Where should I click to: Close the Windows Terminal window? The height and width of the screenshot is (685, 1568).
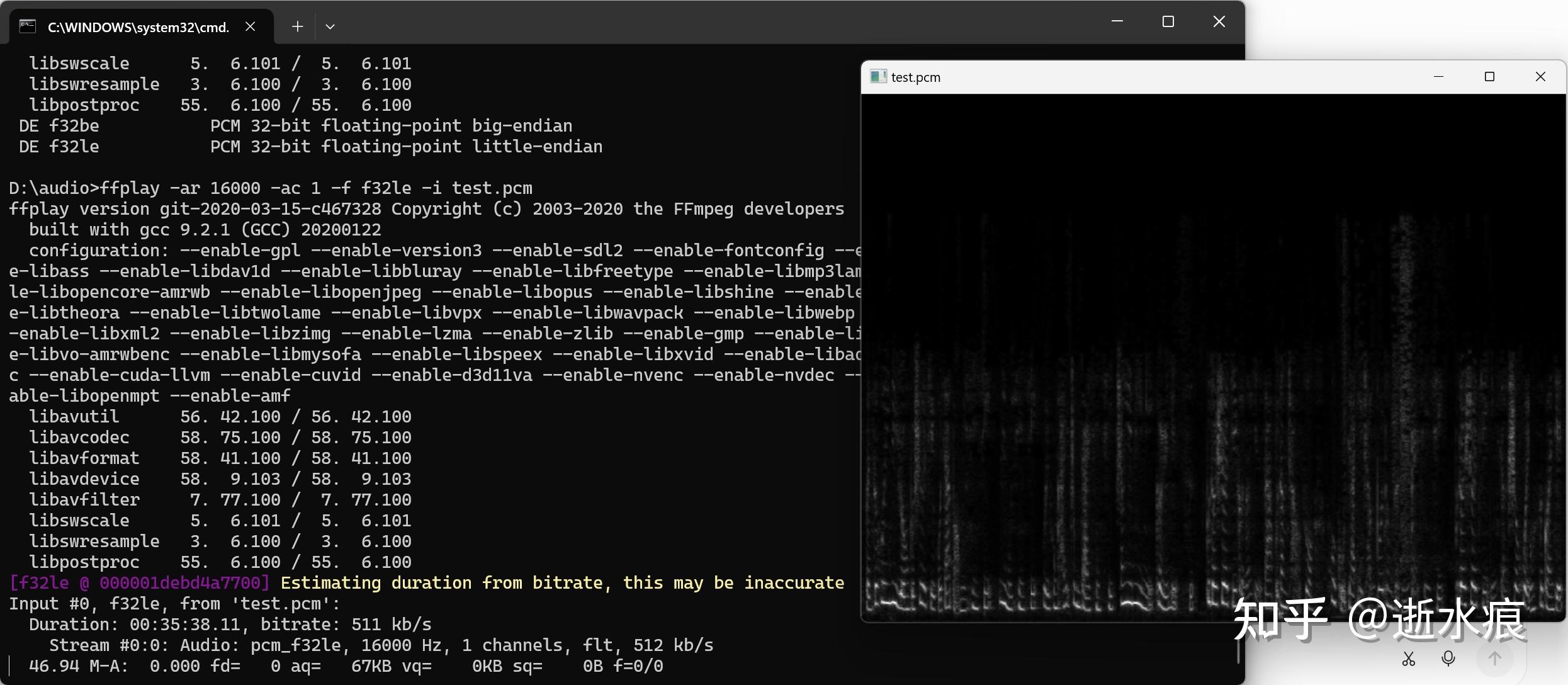[x=1219, y=22]
